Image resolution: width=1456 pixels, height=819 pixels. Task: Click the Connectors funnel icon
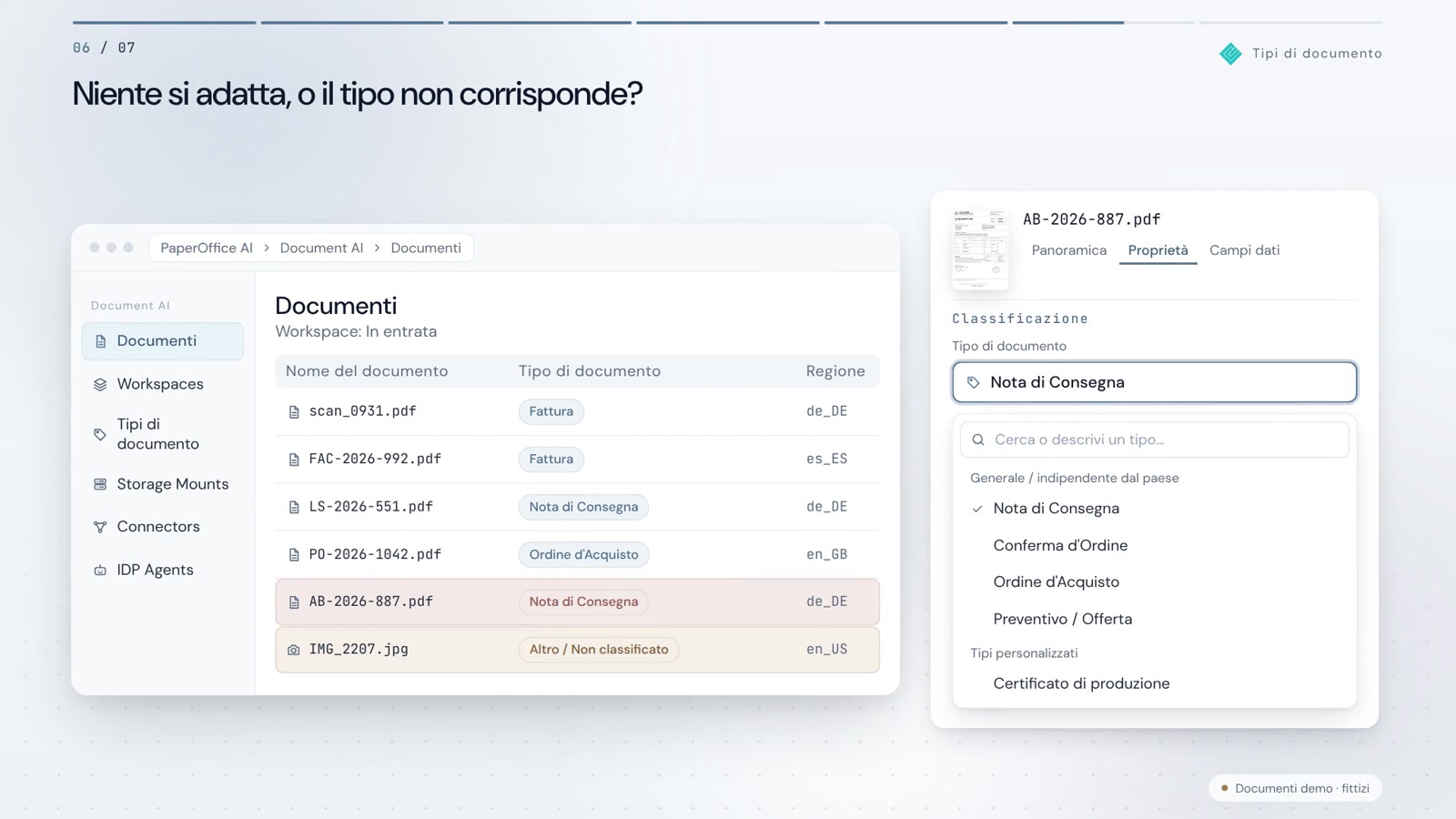coord(100,527)
